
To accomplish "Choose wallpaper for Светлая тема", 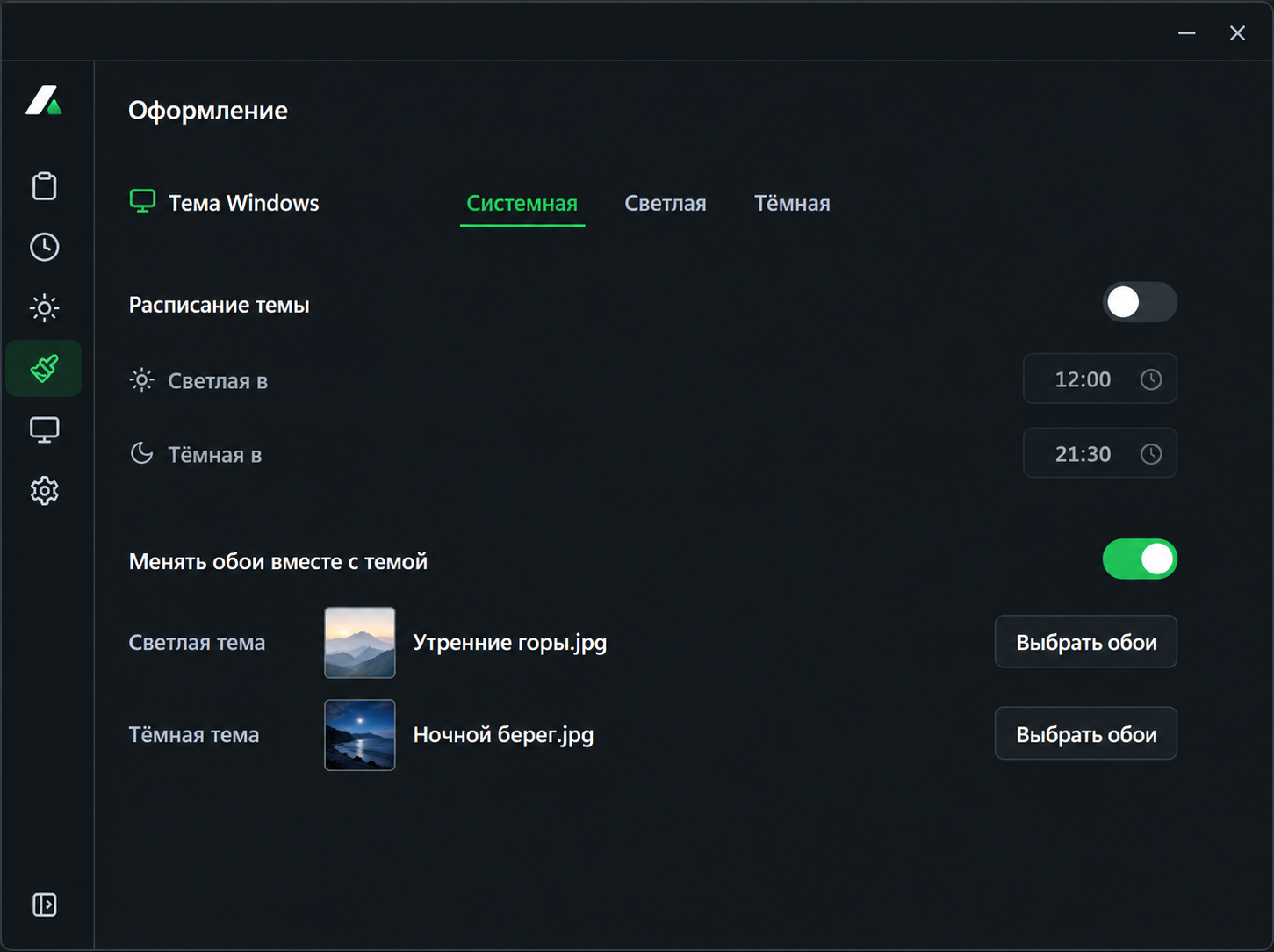I will (x=1085, y=642).
